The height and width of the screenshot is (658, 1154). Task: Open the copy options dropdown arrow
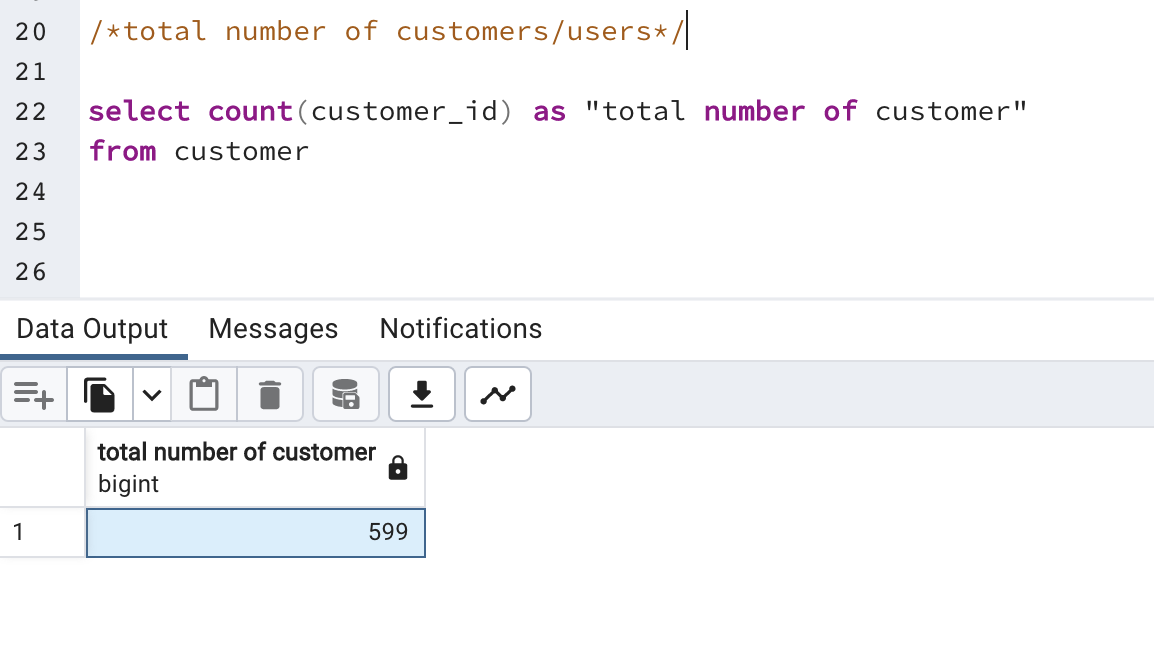tap(151, 395)
